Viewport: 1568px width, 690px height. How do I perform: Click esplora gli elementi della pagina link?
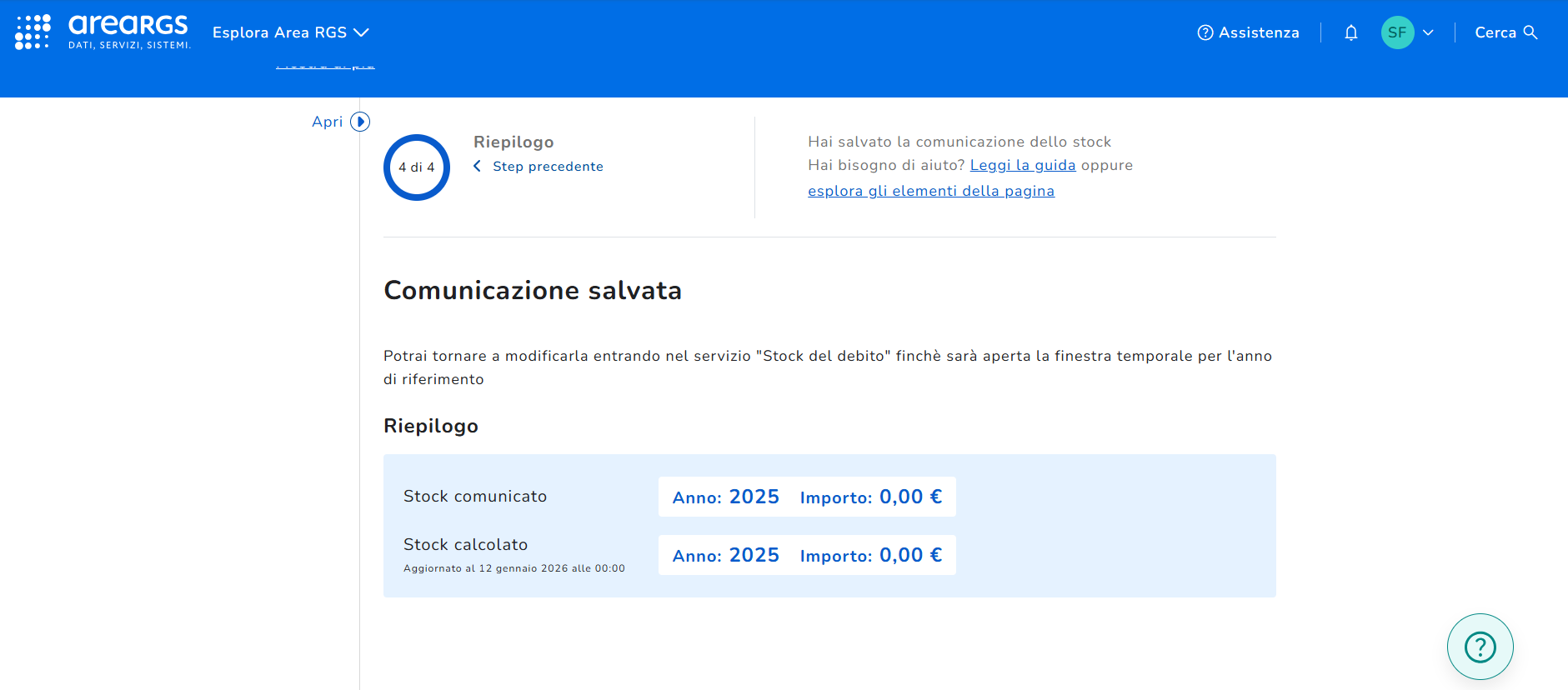(x=930, y=191)
